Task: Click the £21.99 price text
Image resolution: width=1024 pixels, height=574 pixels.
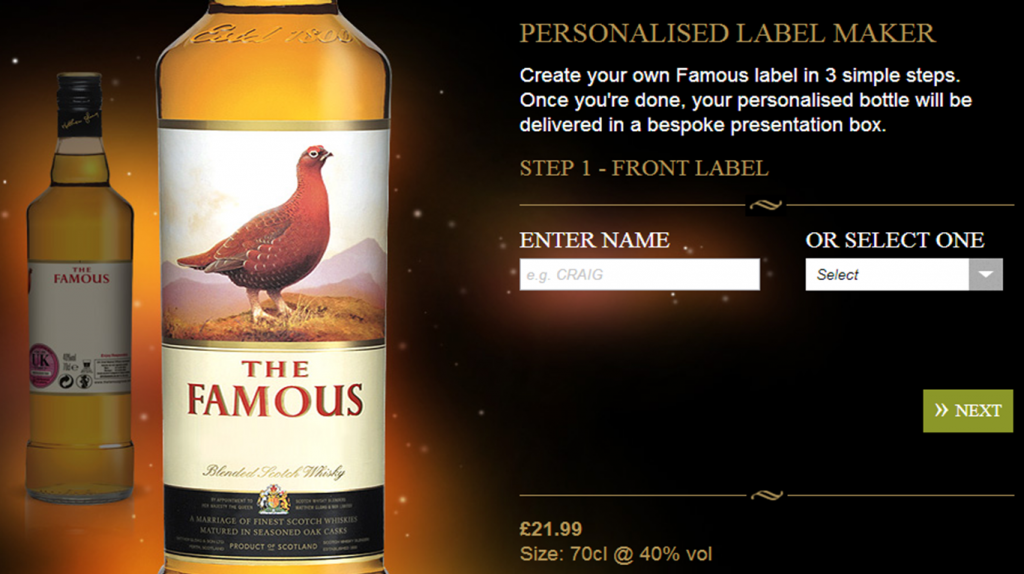Action: tap(551, 528)
